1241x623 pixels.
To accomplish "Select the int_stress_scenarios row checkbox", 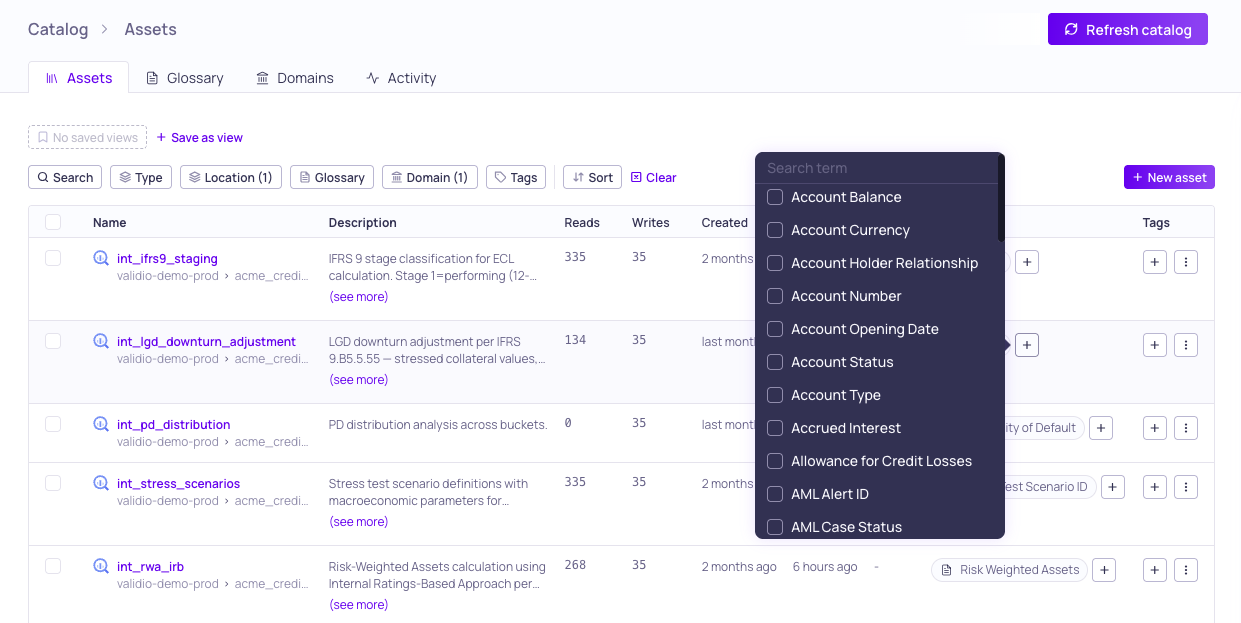I will click(53, 483).
